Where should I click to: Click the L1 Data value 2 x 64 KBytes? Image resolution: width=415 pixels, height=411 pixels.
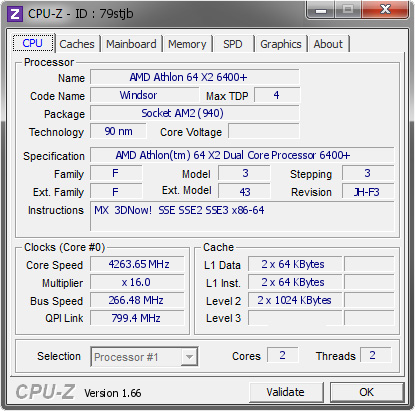coord(295,264)
